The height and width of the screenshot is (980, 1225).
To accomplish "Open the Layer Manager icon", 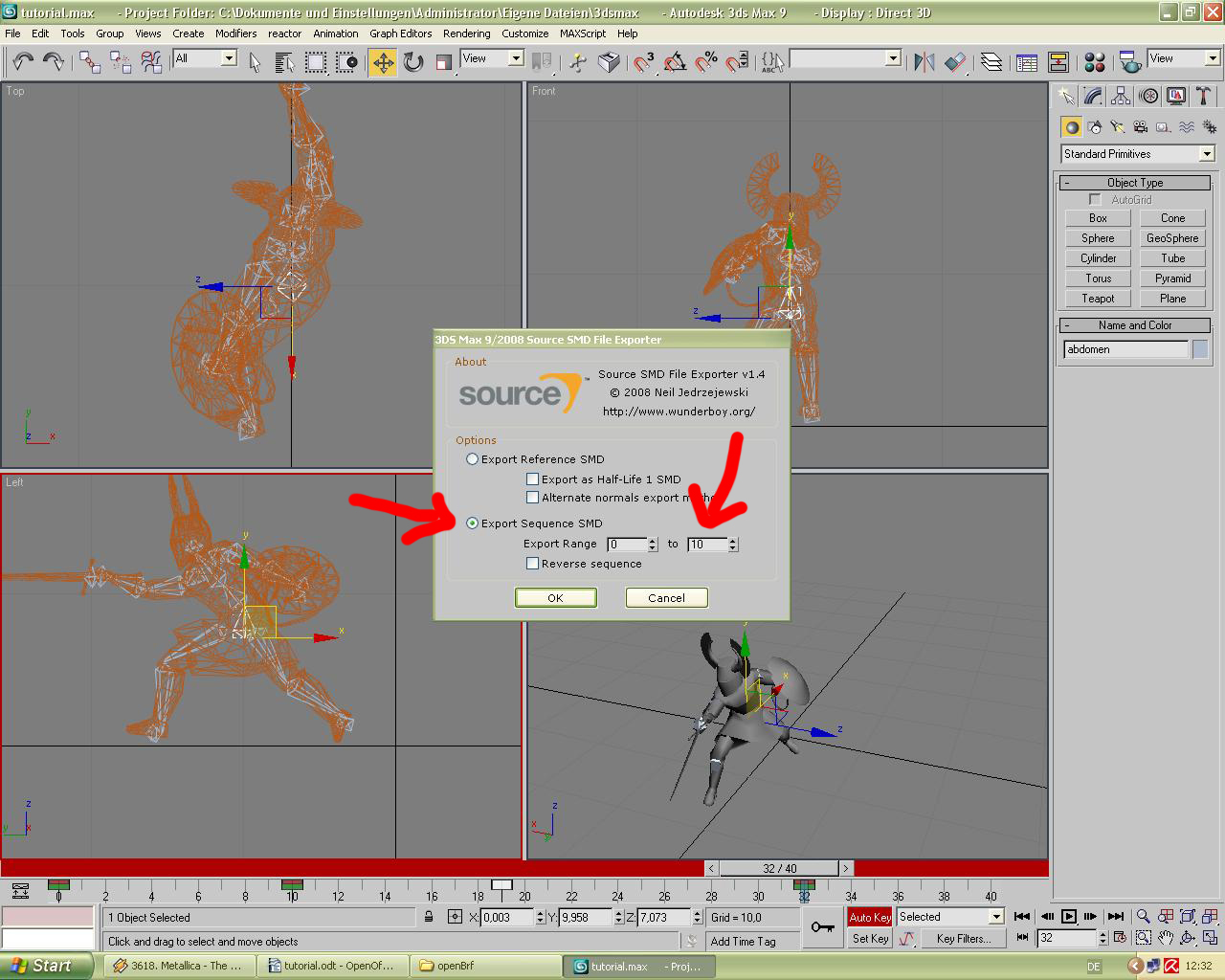I will [x=991, y=63].
